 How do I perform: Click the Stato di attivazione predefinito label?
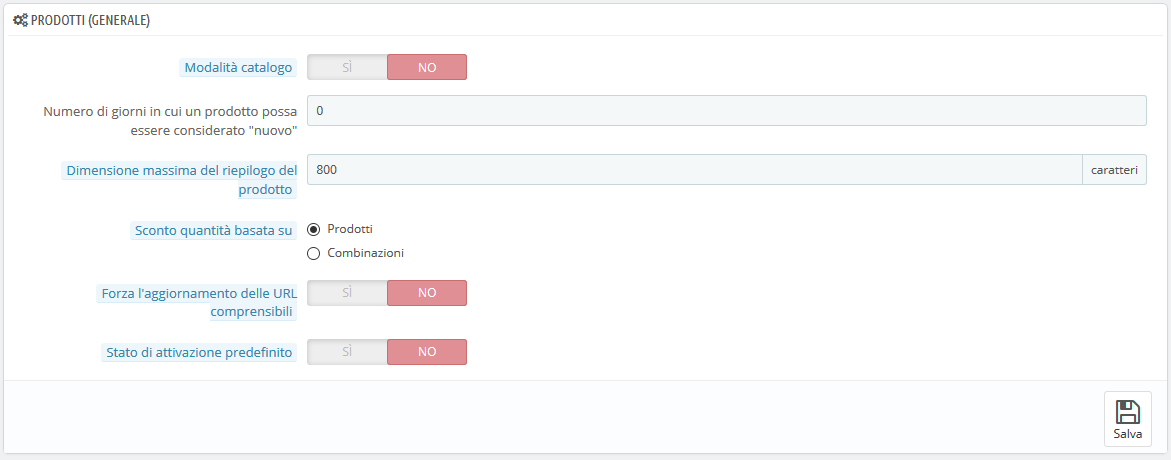(x=199, y=352)
